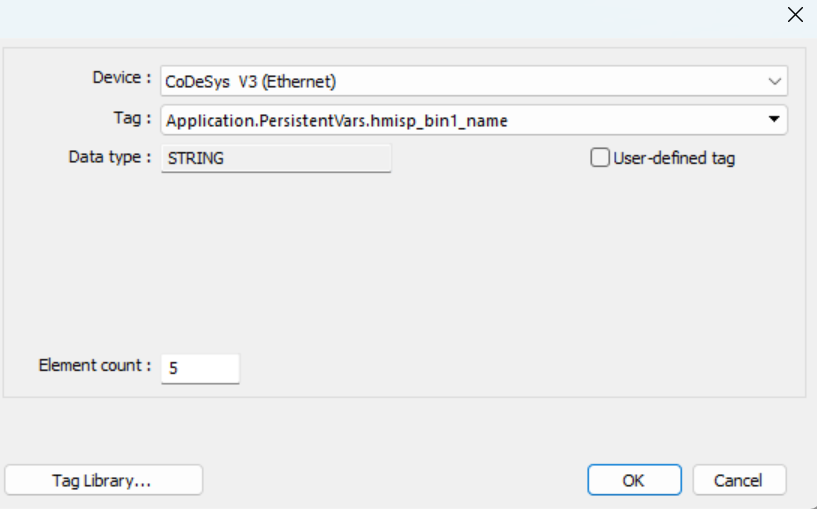Dismiss the dialog with Cancel
817x509 pixels.
tap(739, 480)
